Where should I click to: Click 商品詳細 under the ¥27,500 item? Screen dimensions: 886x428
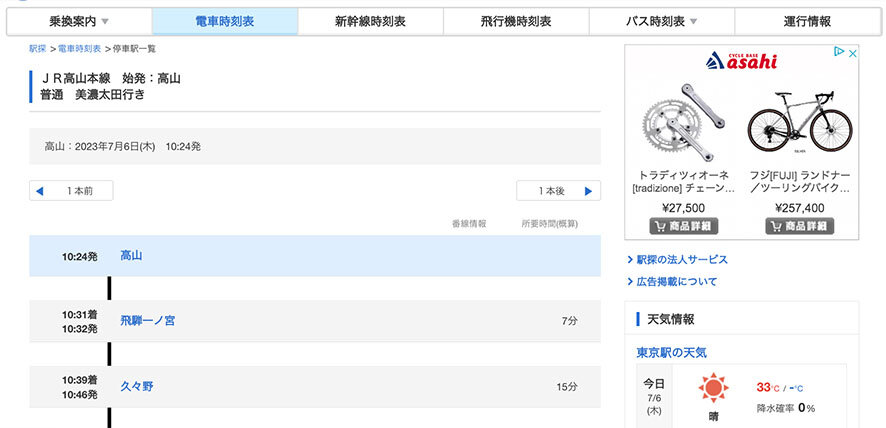(x=684, y=226)
